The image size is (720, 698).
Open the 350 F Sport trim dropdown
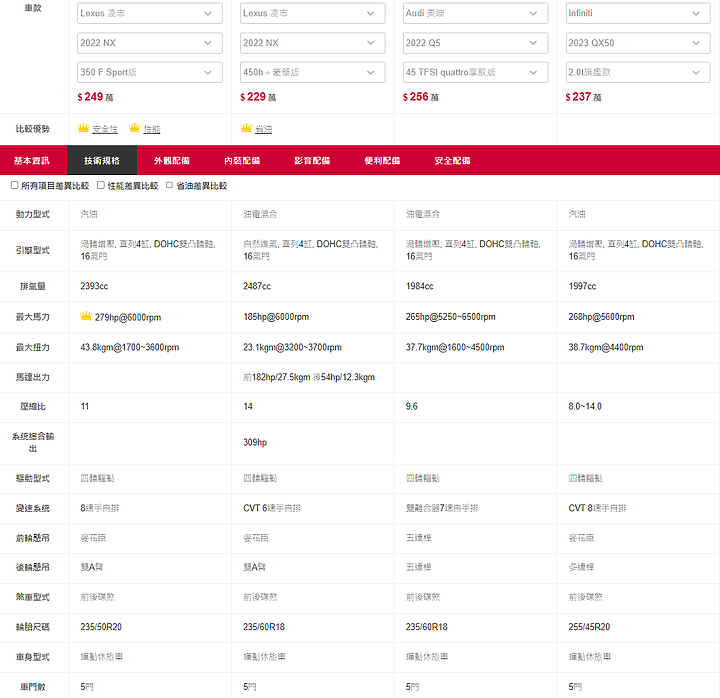pyautogui.click(x=150, y=72)
